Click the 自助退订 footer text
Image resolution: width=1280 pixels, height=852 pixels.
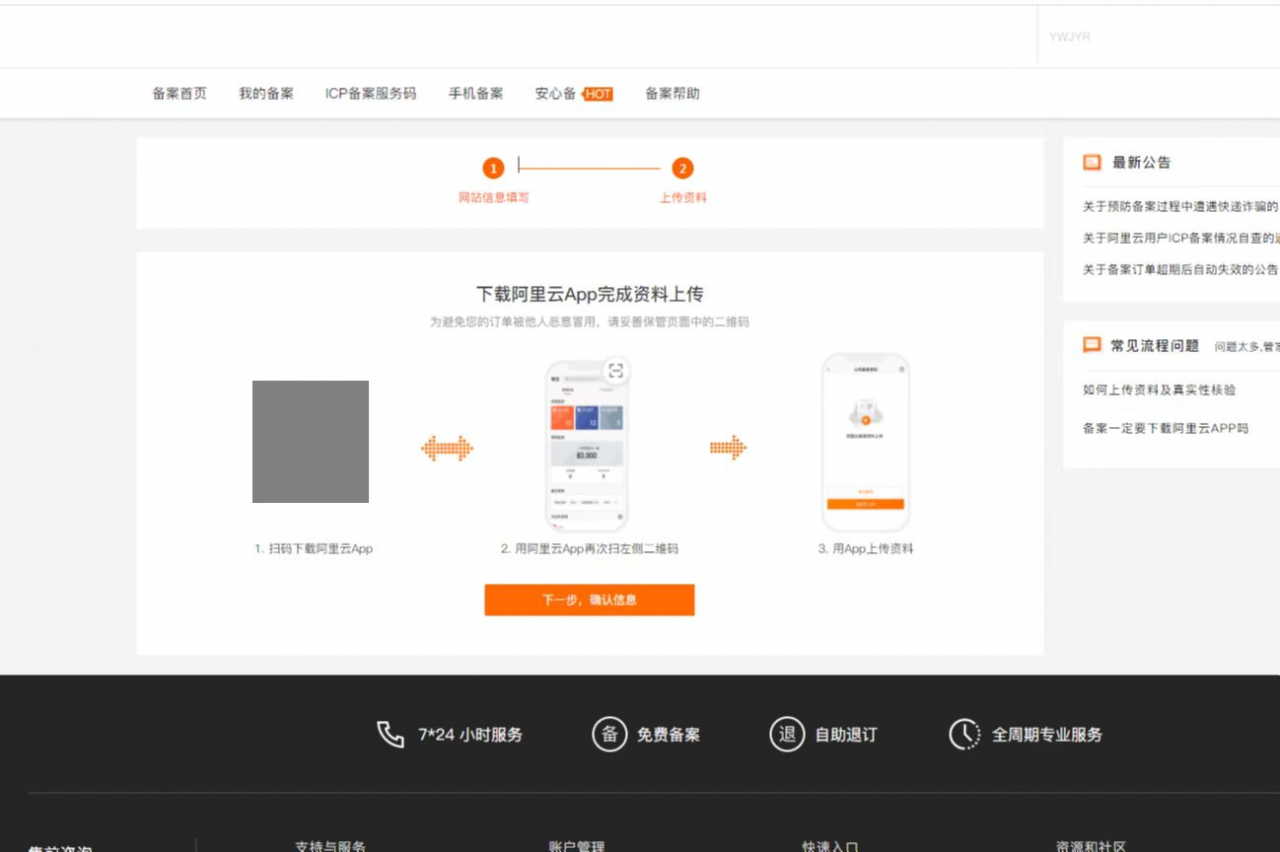846,735
